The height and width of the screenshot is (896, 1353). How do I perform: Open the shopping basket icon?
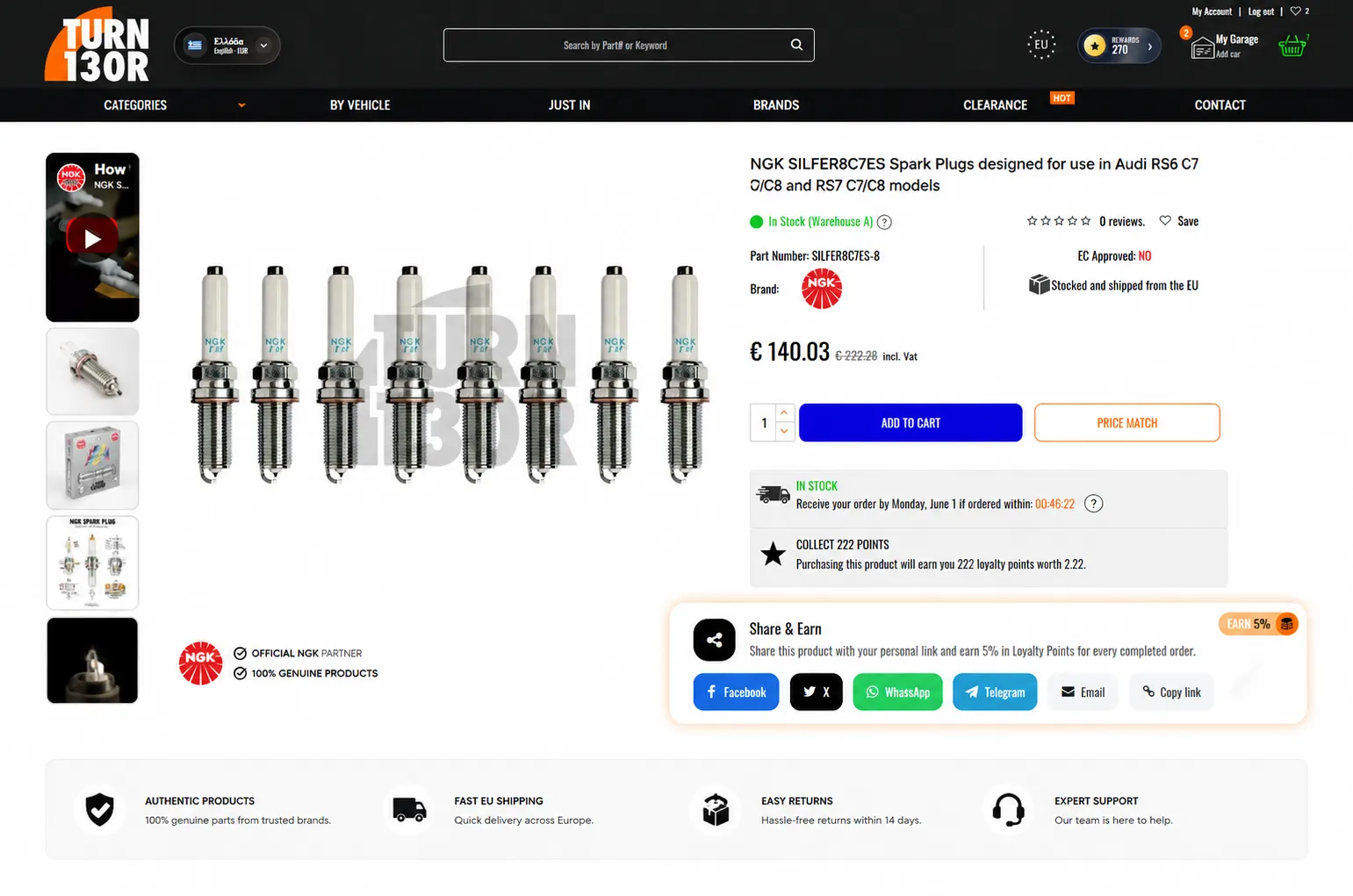pos(1292,46)
